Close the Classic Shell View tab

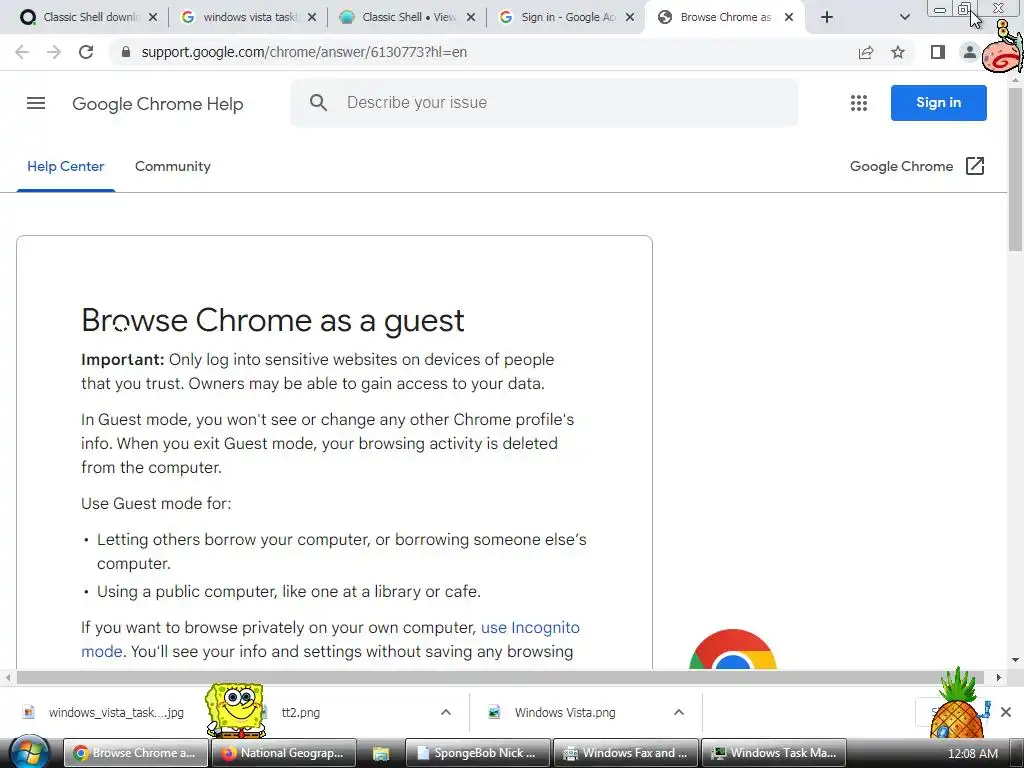tap(471, 17)
